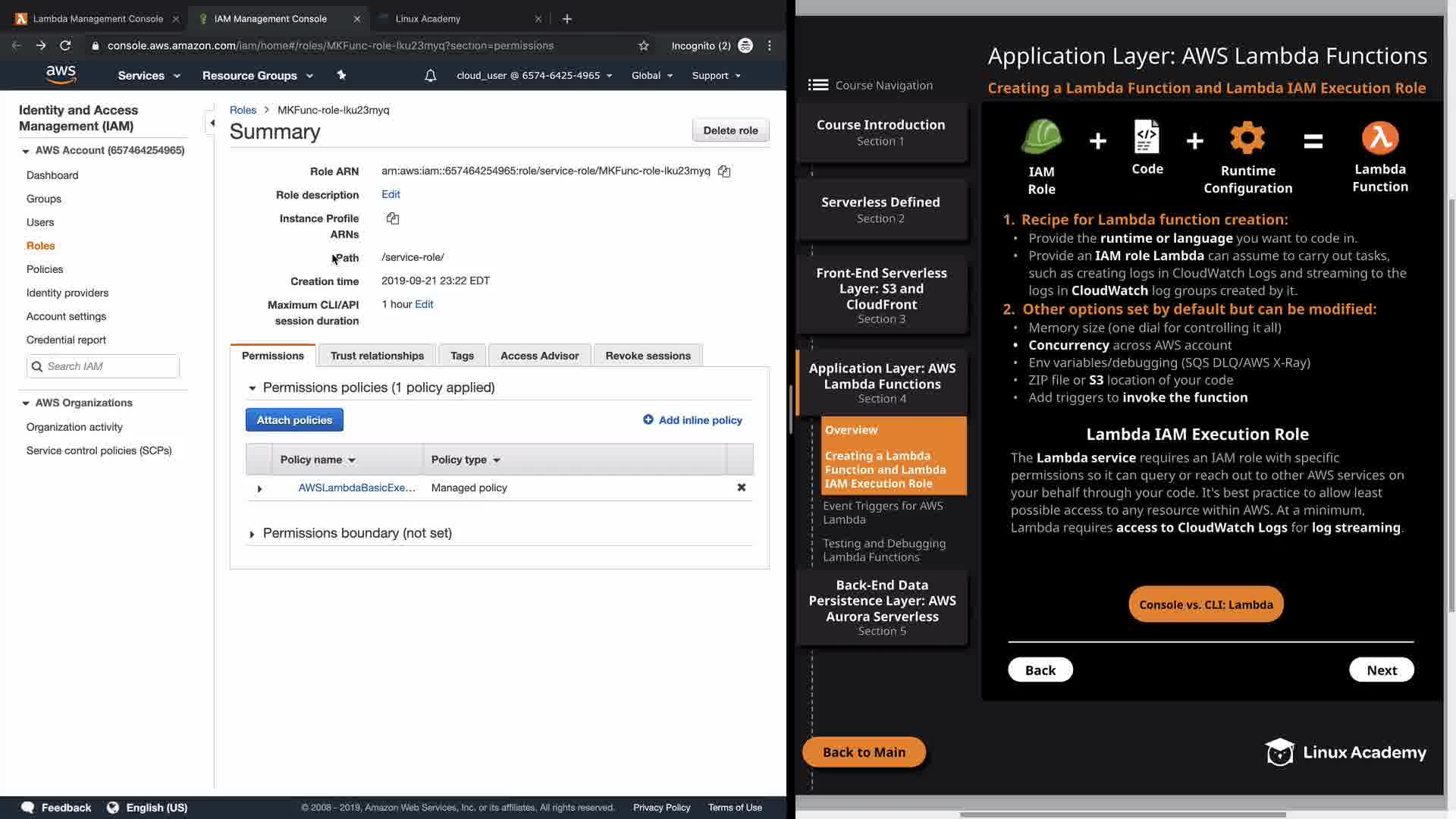Viewport: 1456px width, 819px height.
Task: Open the Services dropdown menu
Action: click(149, 76)
